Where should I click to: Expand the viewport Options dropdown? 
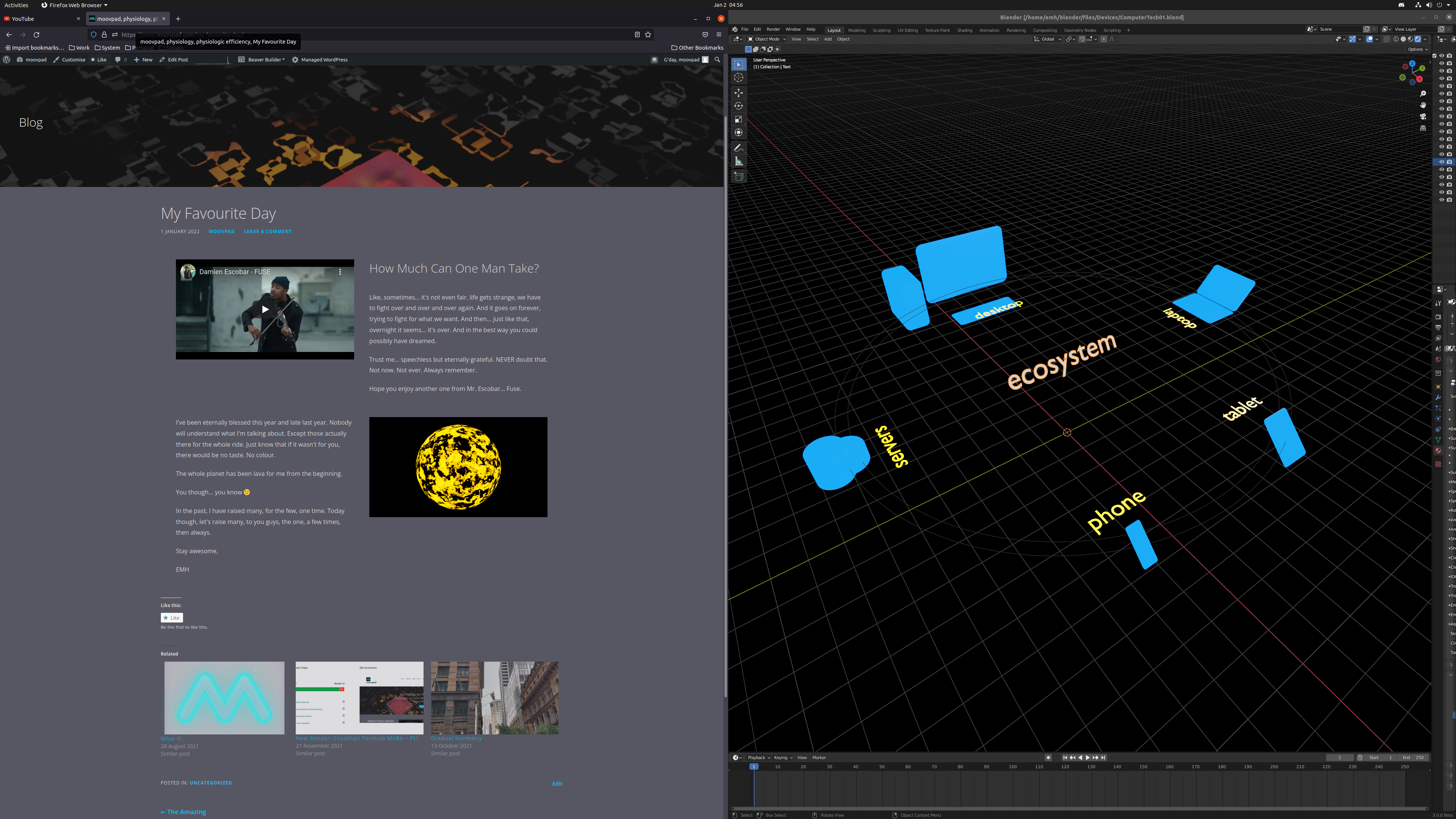pyautogui.click(x=1418, y=49)
